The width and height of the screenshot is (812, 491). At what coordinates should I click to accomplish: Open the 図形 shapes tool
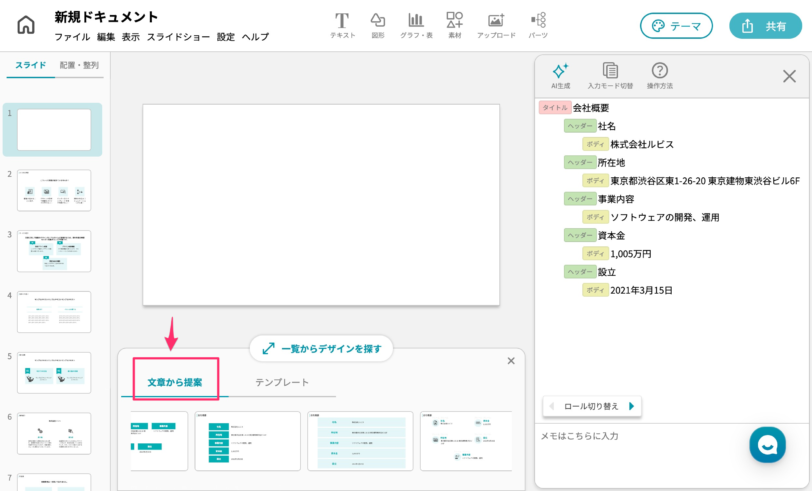pos(378,25)
